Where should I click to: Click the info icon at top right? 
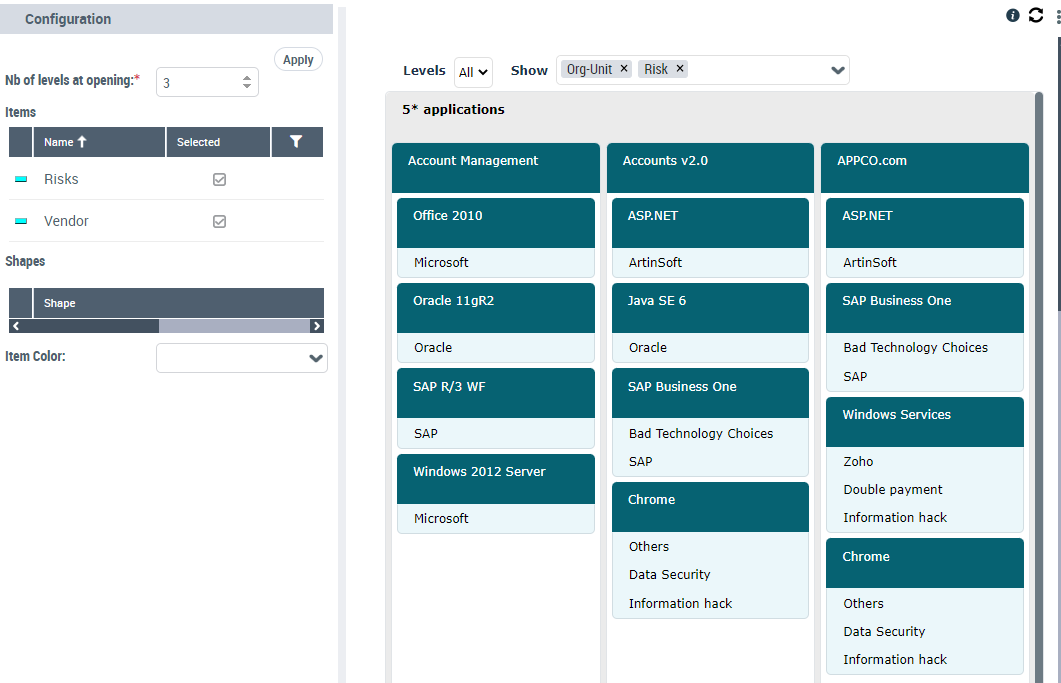coord(1013,15)
